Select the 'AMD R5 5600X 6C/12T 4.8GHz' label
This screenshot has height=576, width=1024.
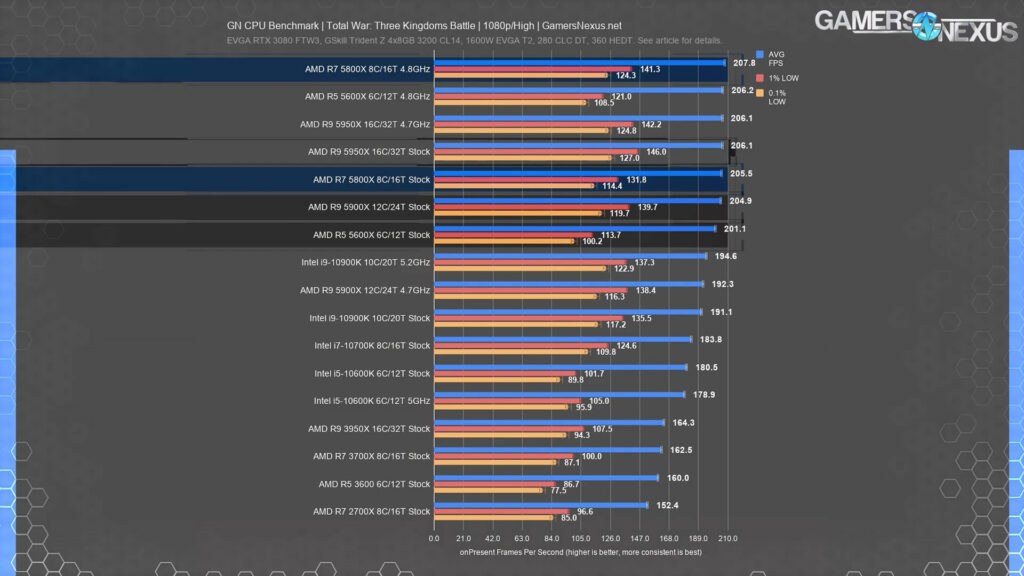(367, 97)
